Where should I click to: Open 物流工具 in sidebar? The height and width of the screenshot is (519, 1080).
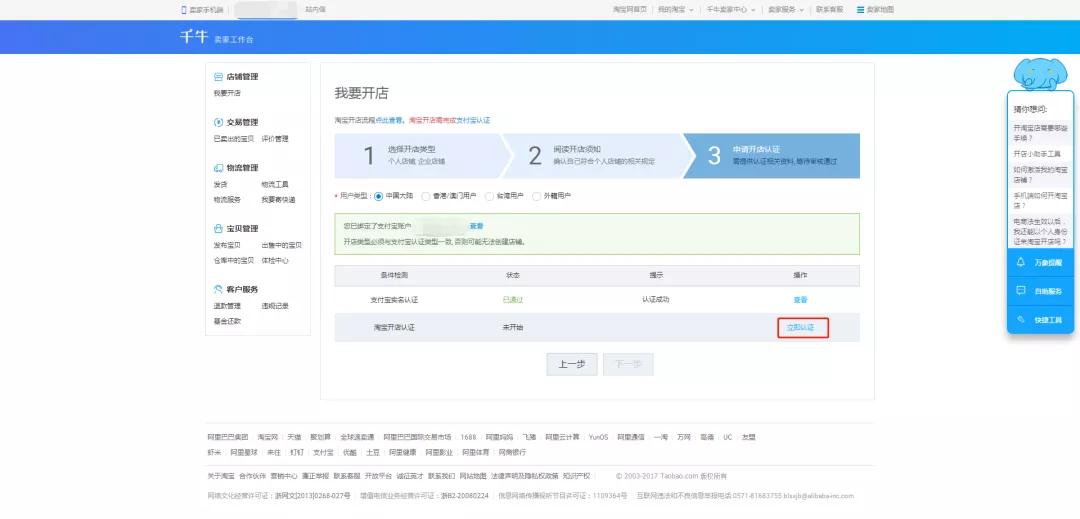[275, 184]
